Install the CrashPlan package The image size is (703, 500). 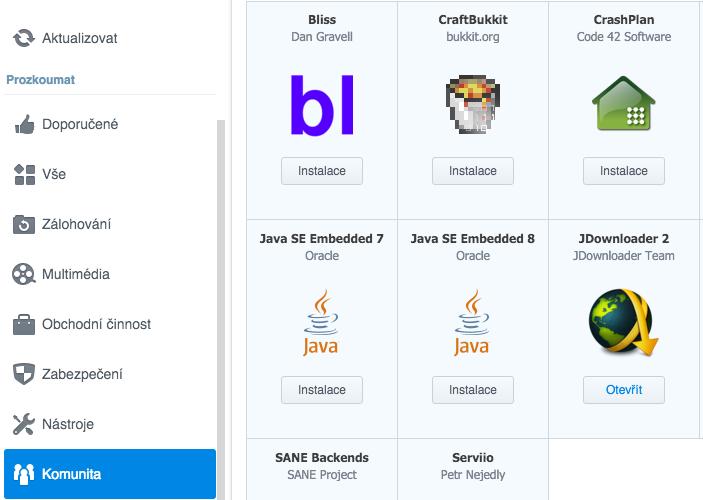click(624, 171)
